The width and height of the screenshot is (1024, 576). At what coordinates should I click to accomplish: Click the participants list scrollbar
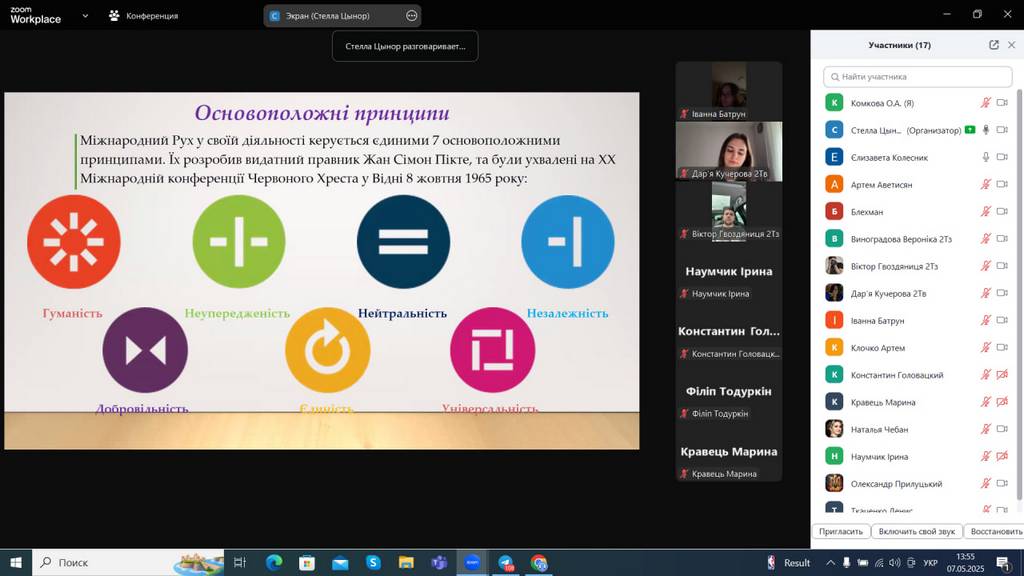coord(1019,294)
